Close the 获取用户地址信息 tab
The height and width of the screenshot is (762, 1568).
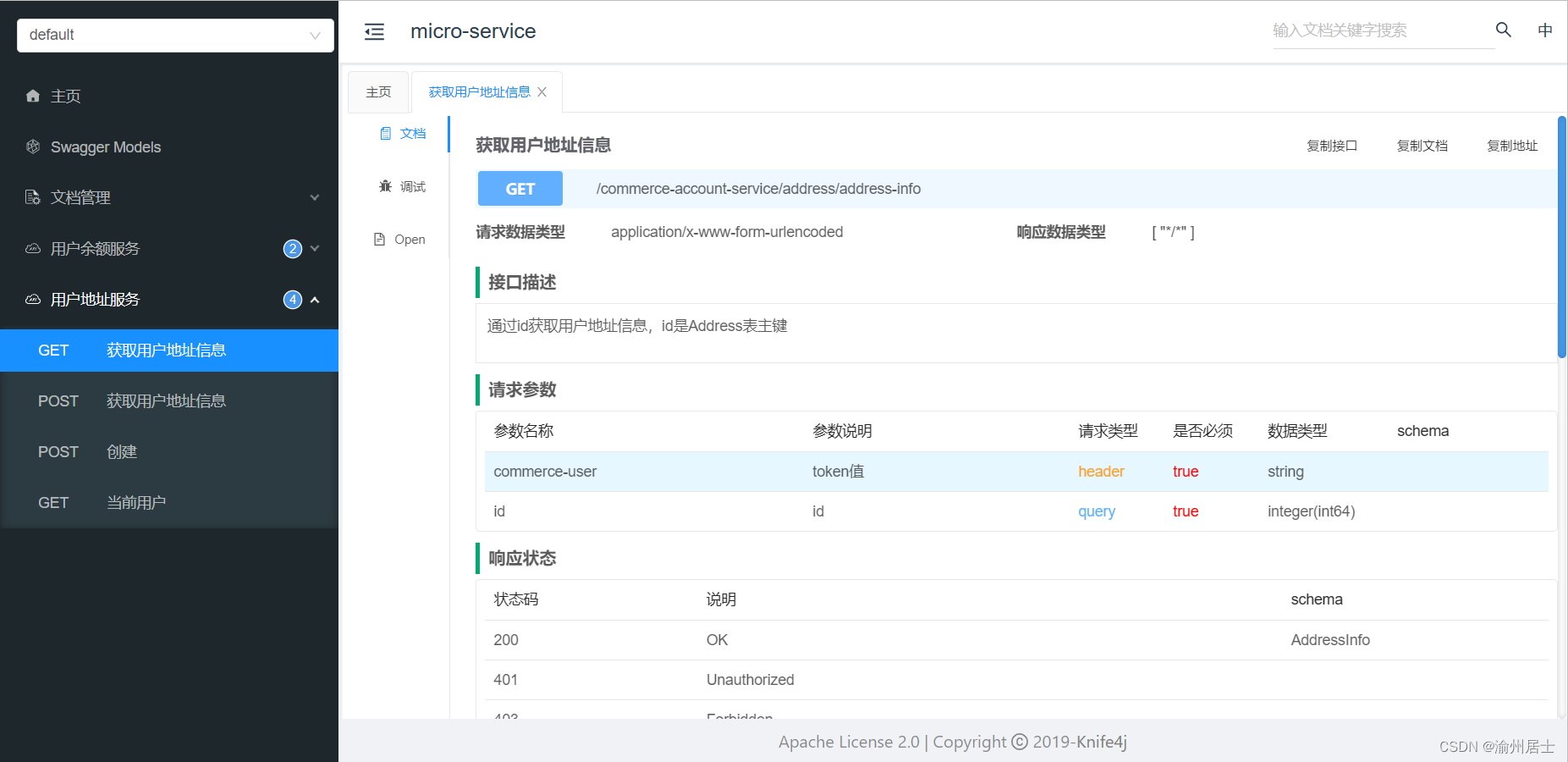[x=542, y=91]
